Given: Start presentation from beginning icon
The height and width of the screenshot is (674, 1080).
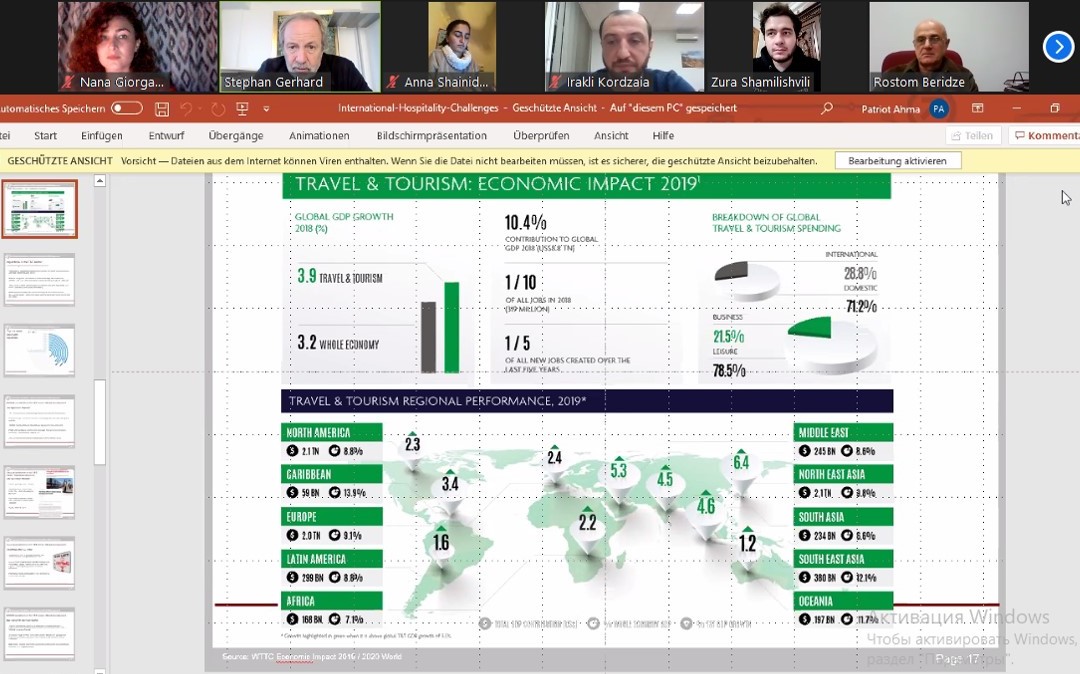Looking at the screenshot, I should pyautogui.click(x=242, y=108).
